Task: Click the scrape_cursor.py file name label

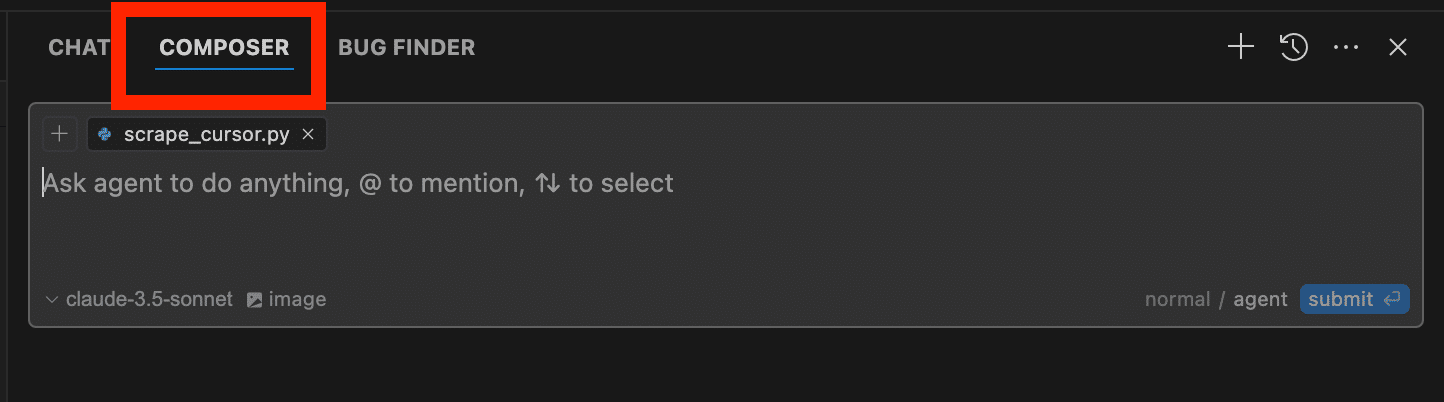Action: 206,134
